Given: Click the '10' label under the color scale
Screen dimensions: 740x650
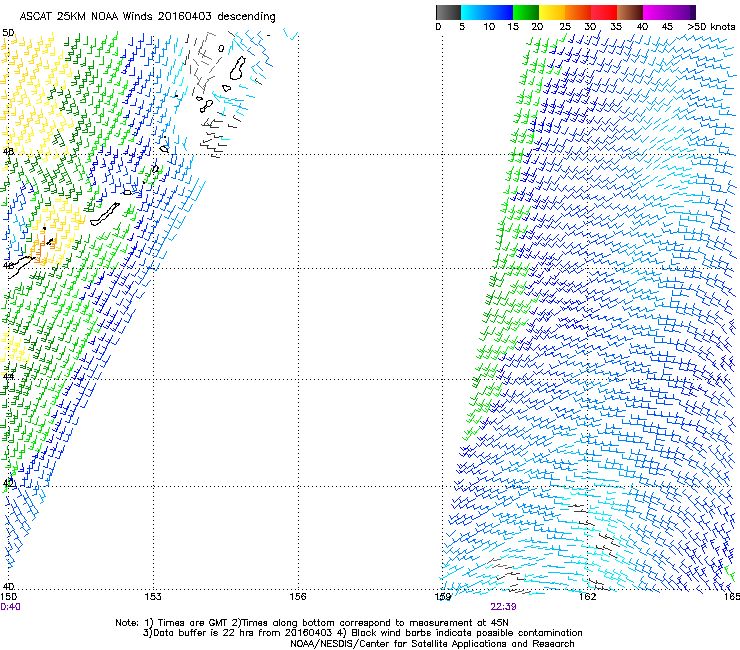Looking at the screenshot, I should (x=489, y=27).
